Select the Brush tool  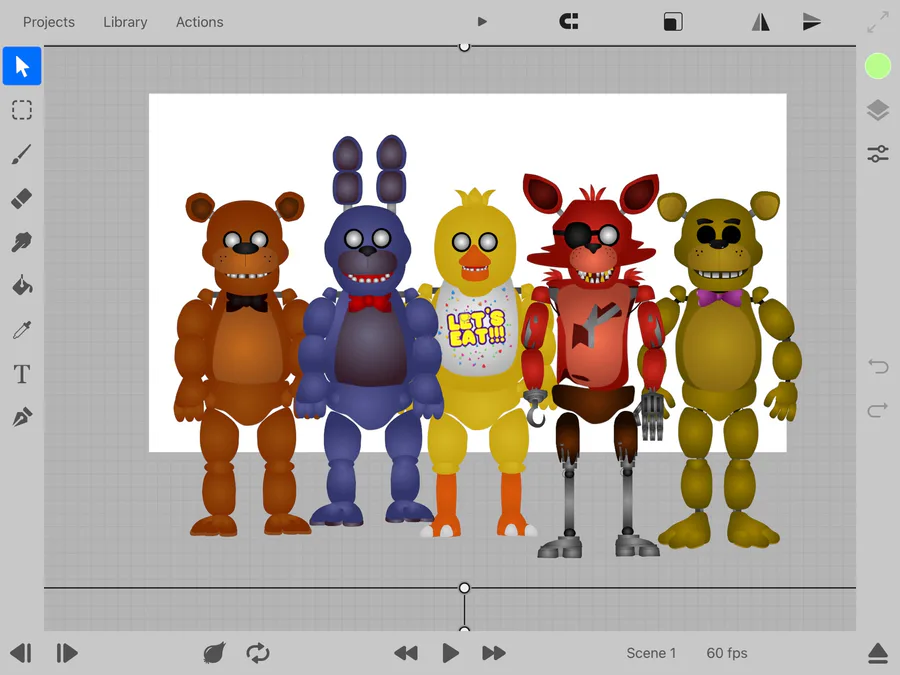22,154
